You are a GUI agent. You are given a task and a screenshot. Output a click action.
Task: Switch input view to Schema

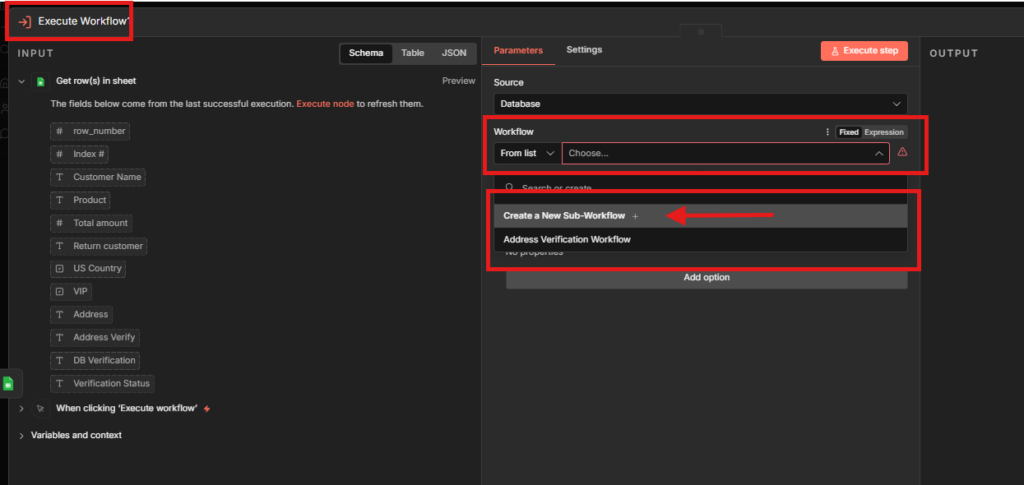[366, 54]
